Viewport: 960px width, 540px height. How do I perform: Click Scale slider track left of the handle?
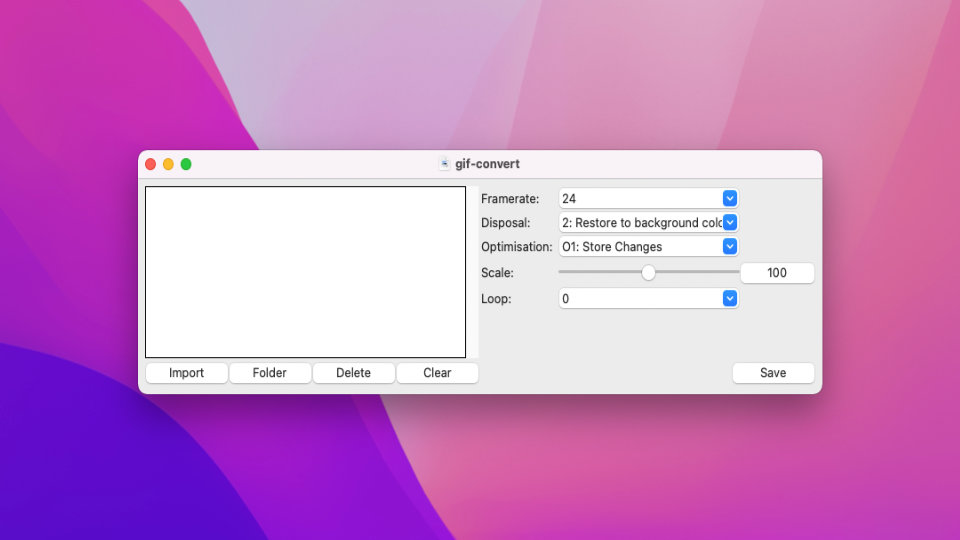click(x=600, y=272)
